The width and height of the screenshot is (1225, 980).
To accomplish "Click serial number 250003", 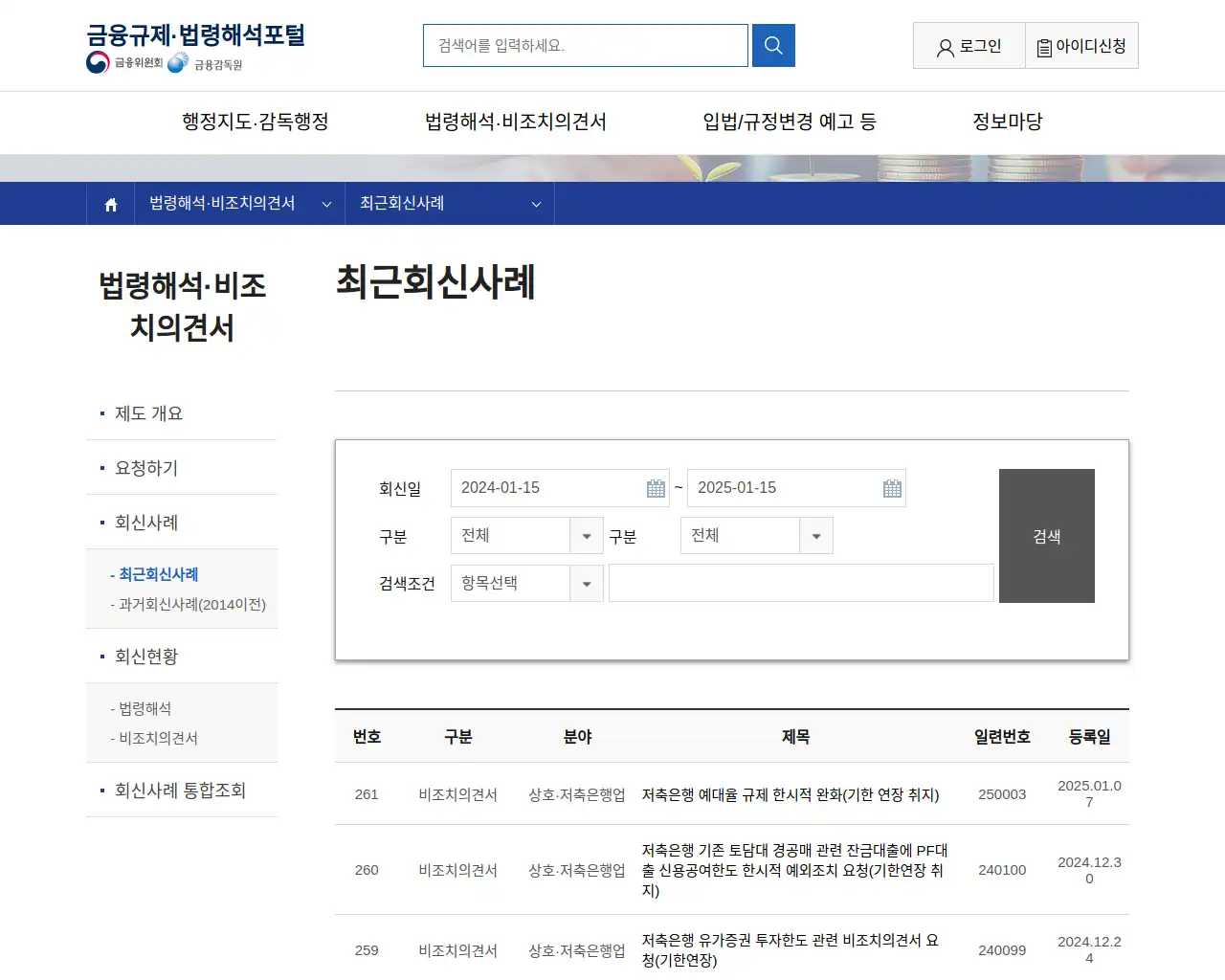I will tap(1002, 794).
